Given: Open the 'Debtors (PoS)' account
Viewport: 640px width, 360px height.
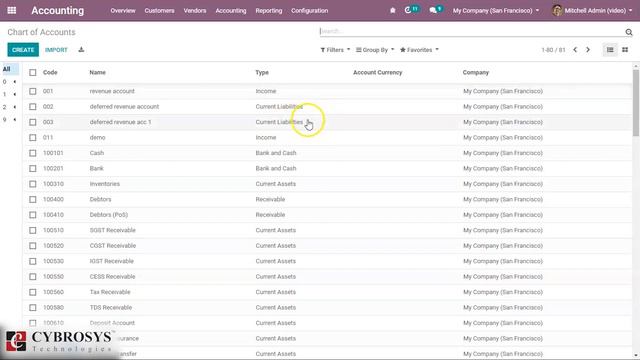Looking at the screenshot, I should click(x=109, y=215).
